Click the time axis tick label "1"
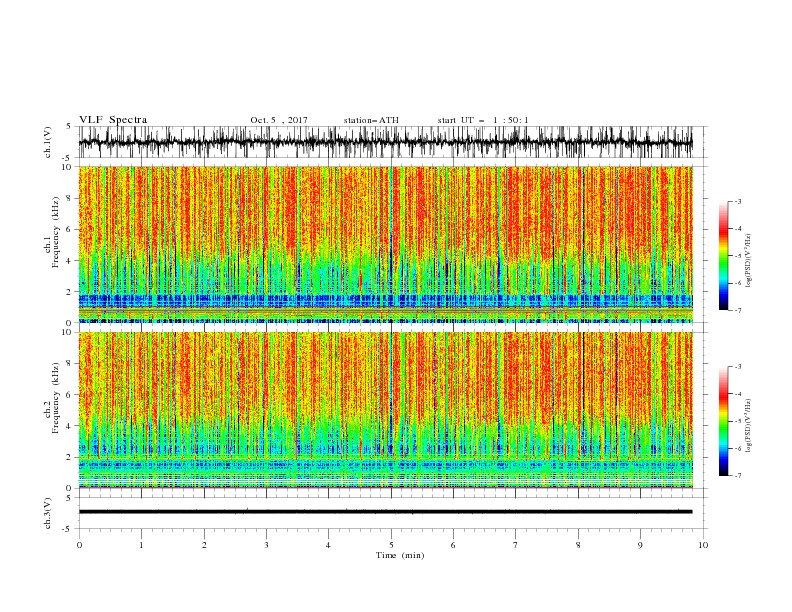This screenshot has height=612, width=792. [141, 545]
